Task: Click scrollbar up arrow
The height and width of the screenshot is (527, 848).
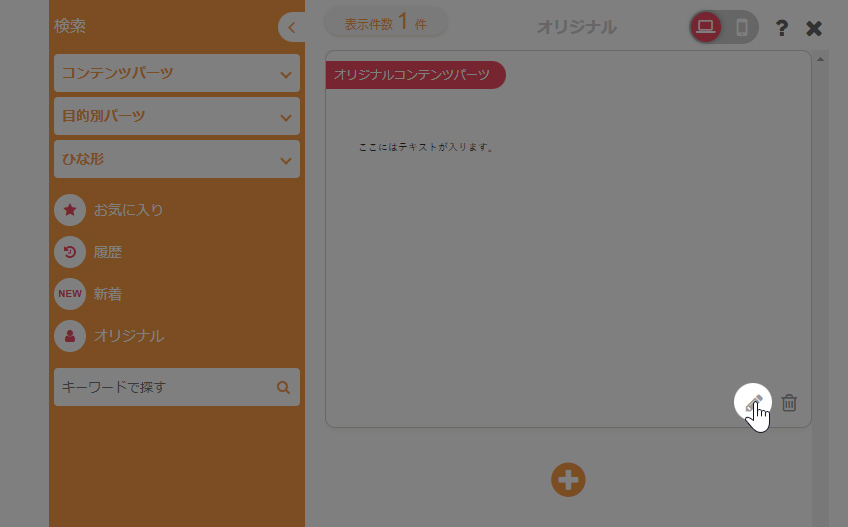Action: coord(820,59)
